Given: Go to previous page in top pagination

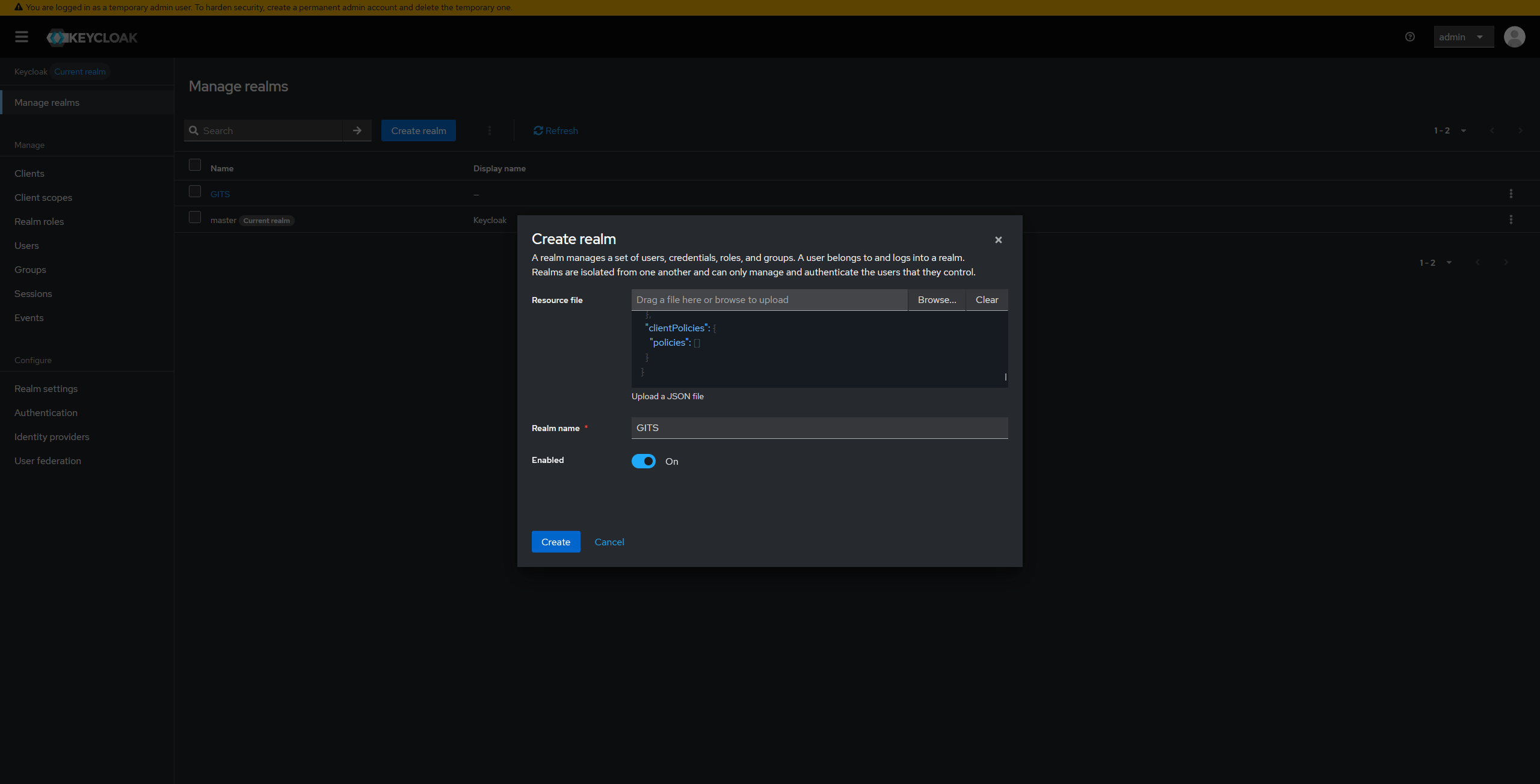Looking at the screenshot, I should click(x=1492, y=130).
